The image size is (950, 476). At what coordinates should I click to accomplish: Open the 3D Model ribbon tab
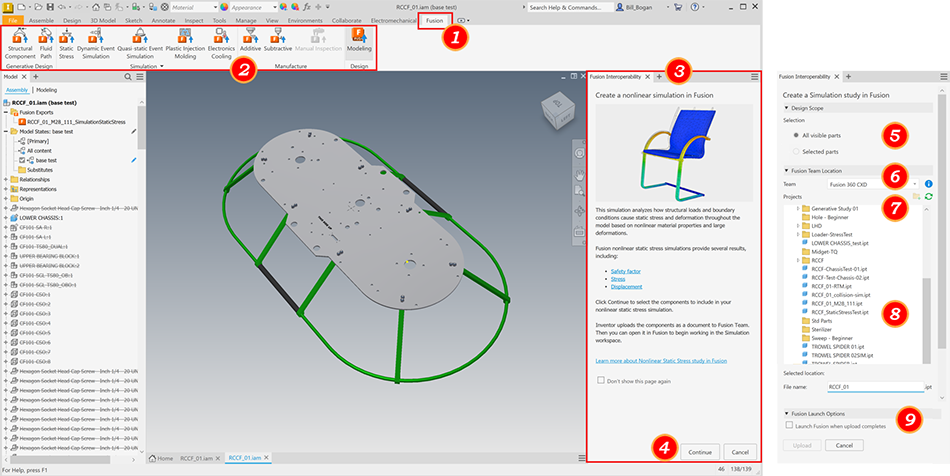coord(102,21)
